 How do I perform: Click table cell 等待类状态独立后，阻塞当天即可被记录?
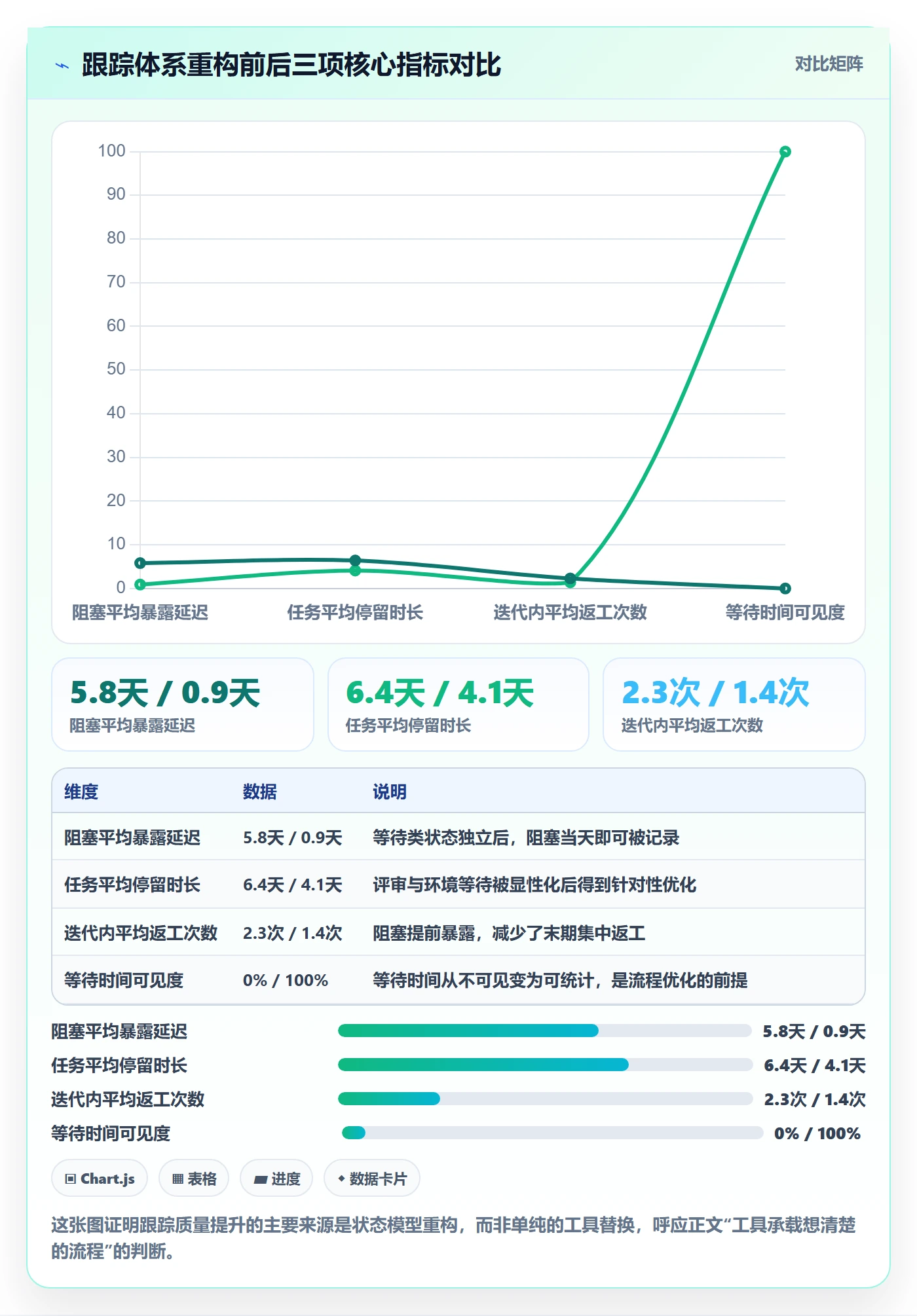coord(526,837)
